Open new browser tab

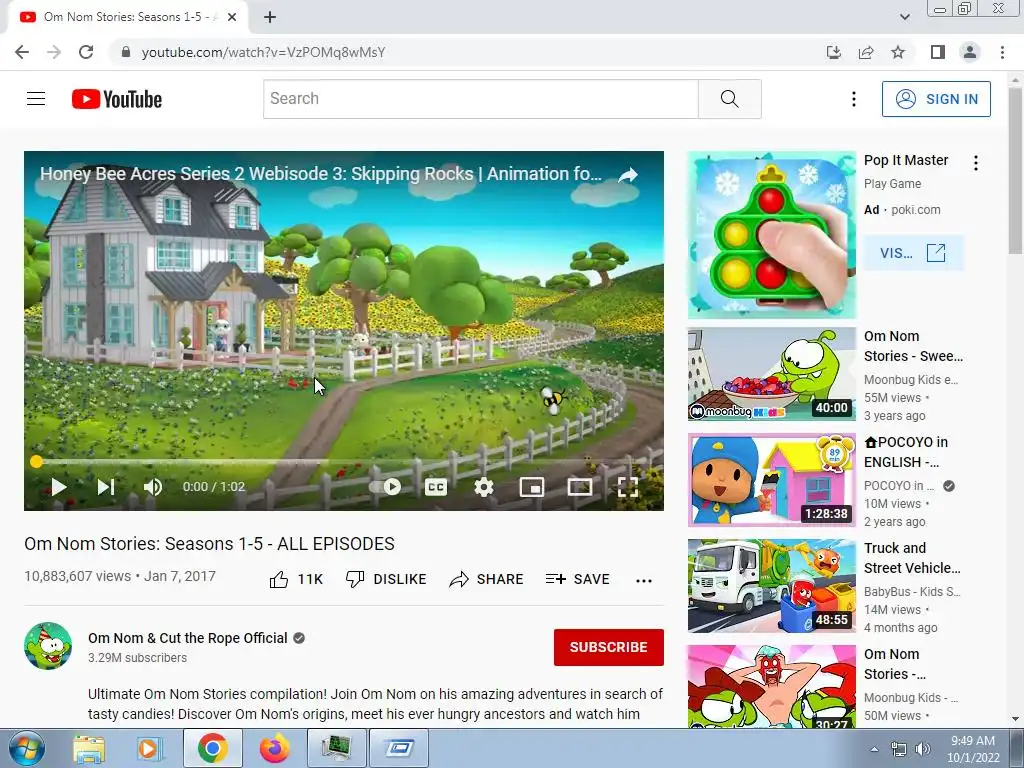(x=270, y=18)
